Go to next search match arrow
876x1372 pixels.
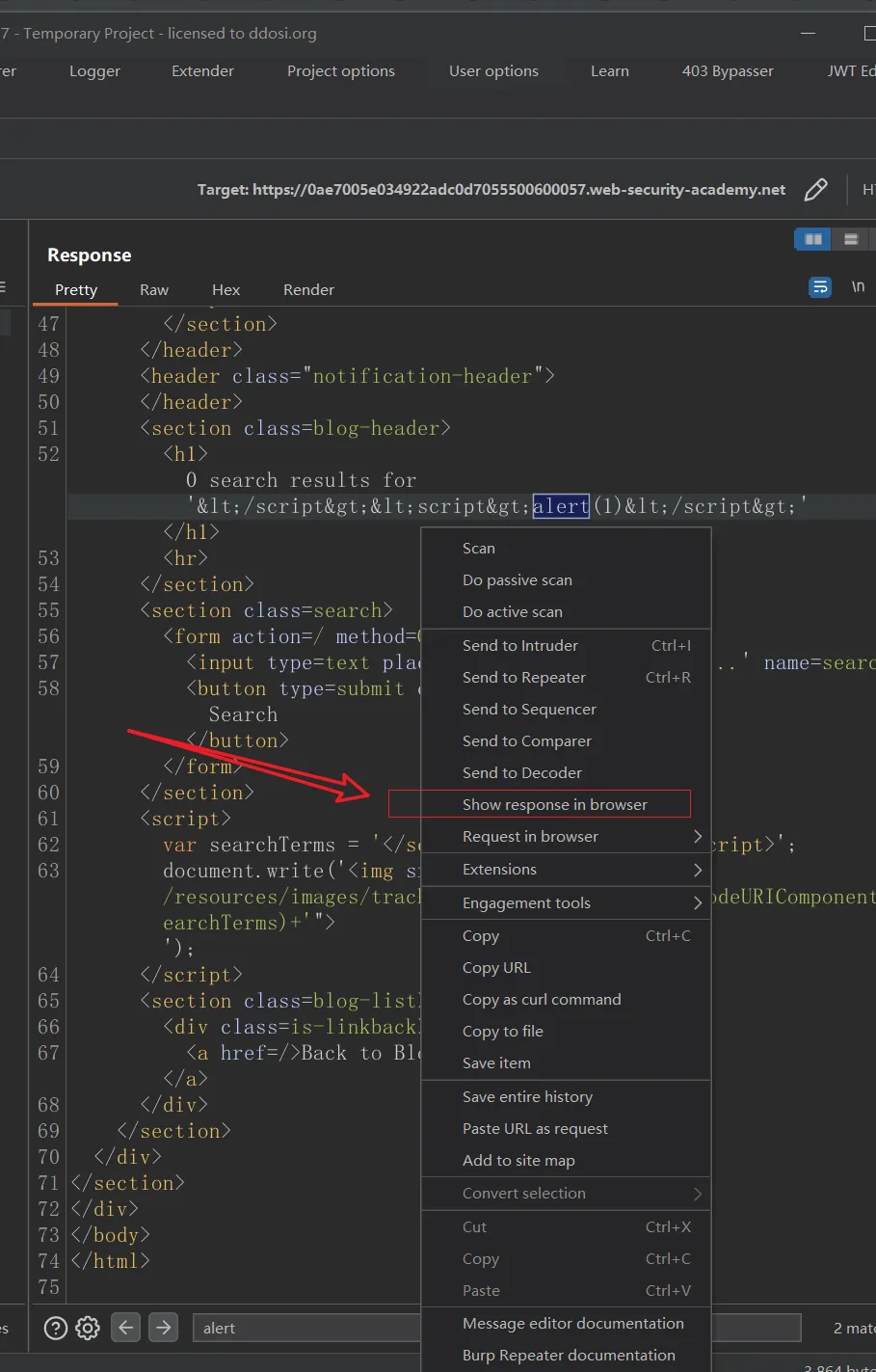click(164, 1328)
